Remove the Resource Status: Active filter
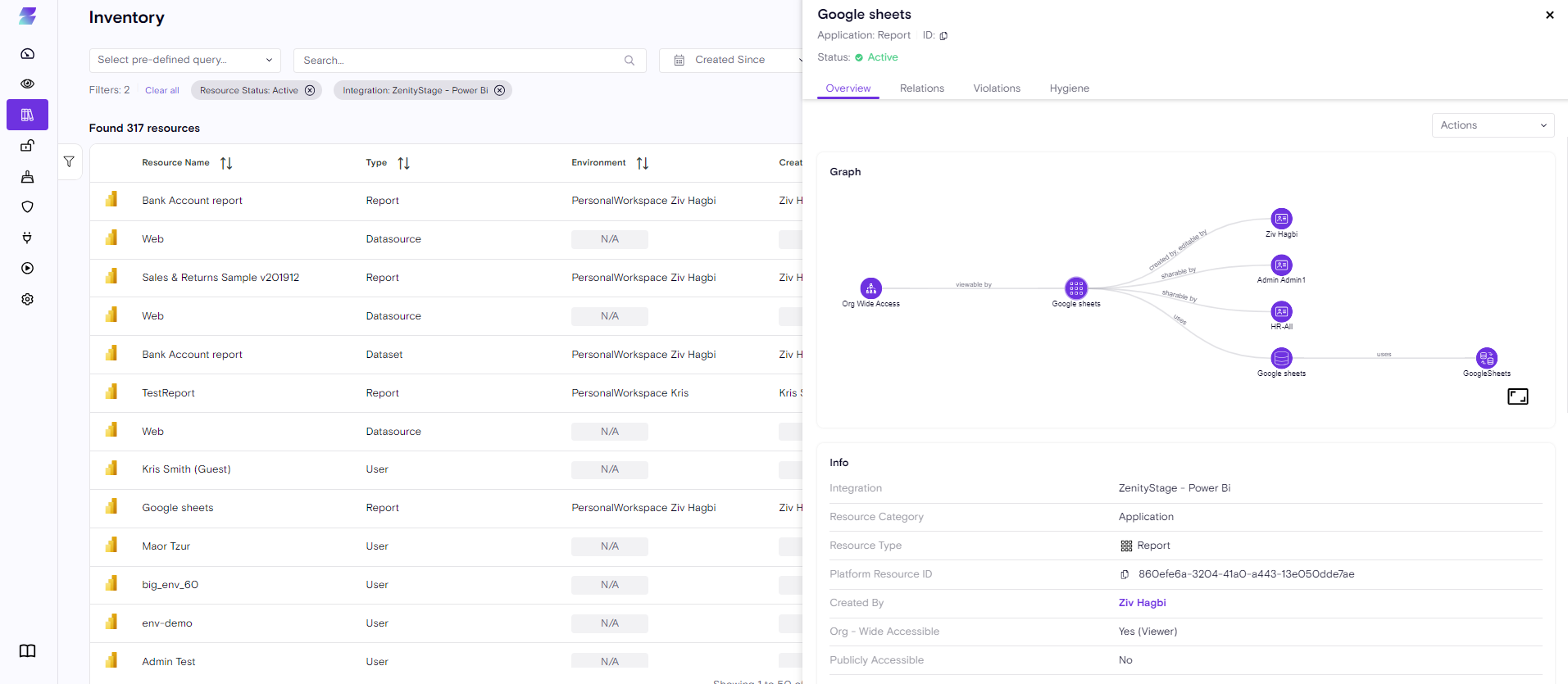This screenshot has width=1568, height=684. click(x=310, y=91)
